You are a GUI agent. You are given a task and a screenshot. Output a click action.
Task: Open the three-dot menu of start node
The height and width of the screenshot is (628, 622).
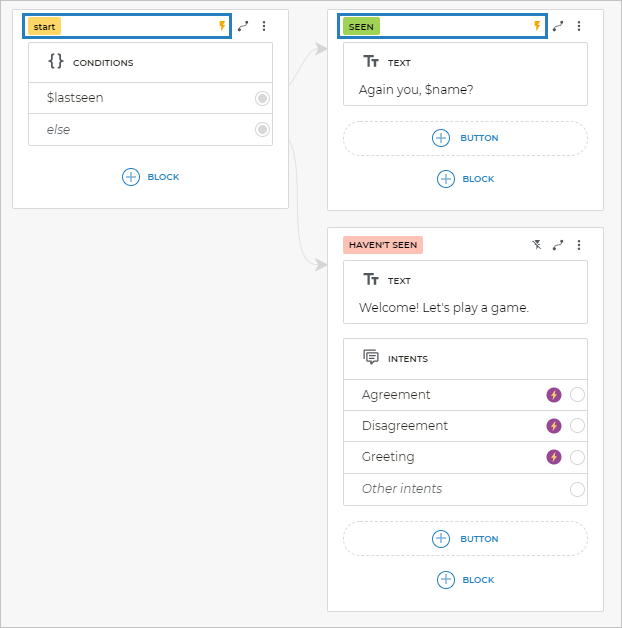pyautogui.click(x=264, y=26)
